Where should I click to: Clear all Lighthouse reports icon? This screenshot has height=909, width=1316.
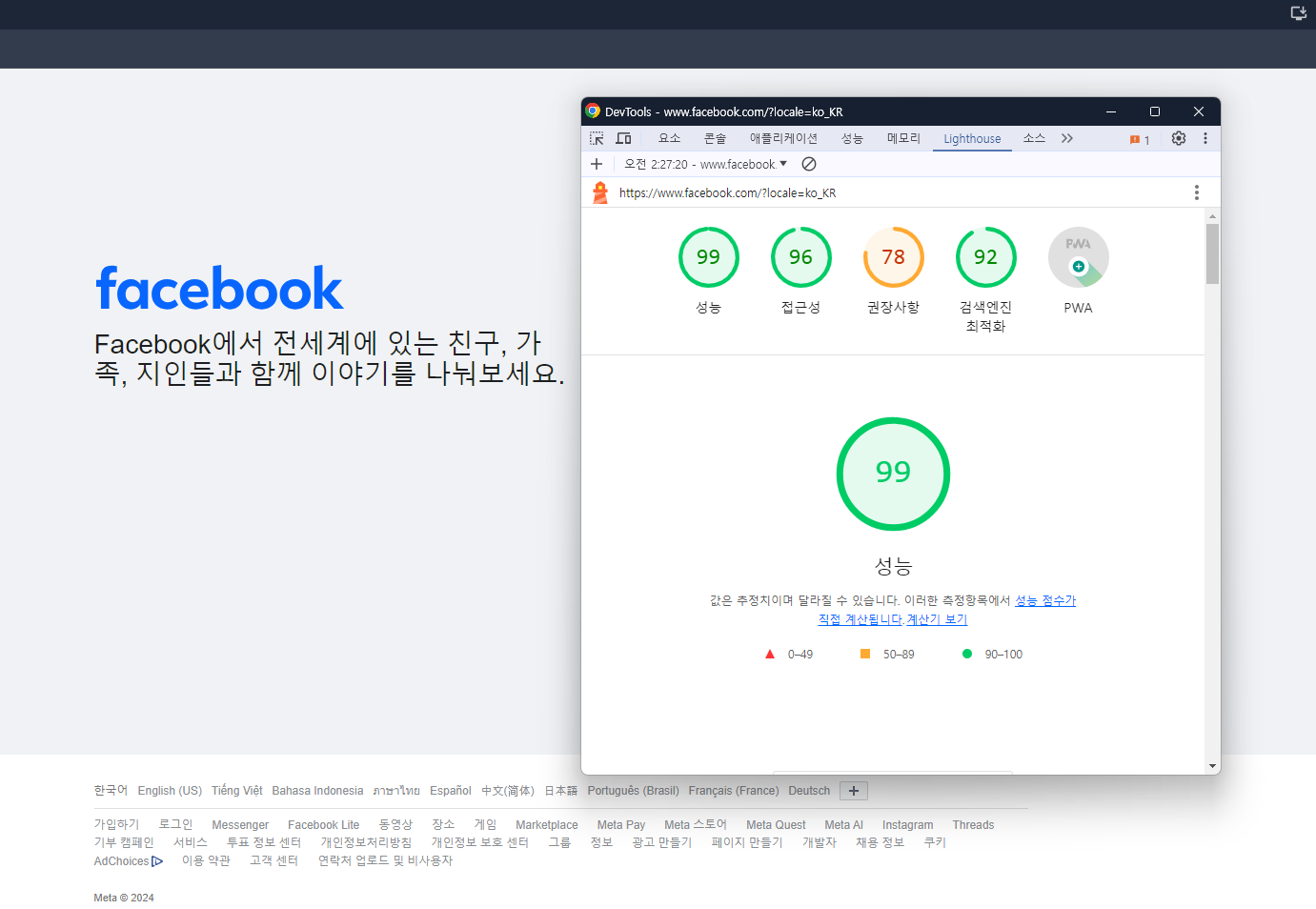coord(809,164)
